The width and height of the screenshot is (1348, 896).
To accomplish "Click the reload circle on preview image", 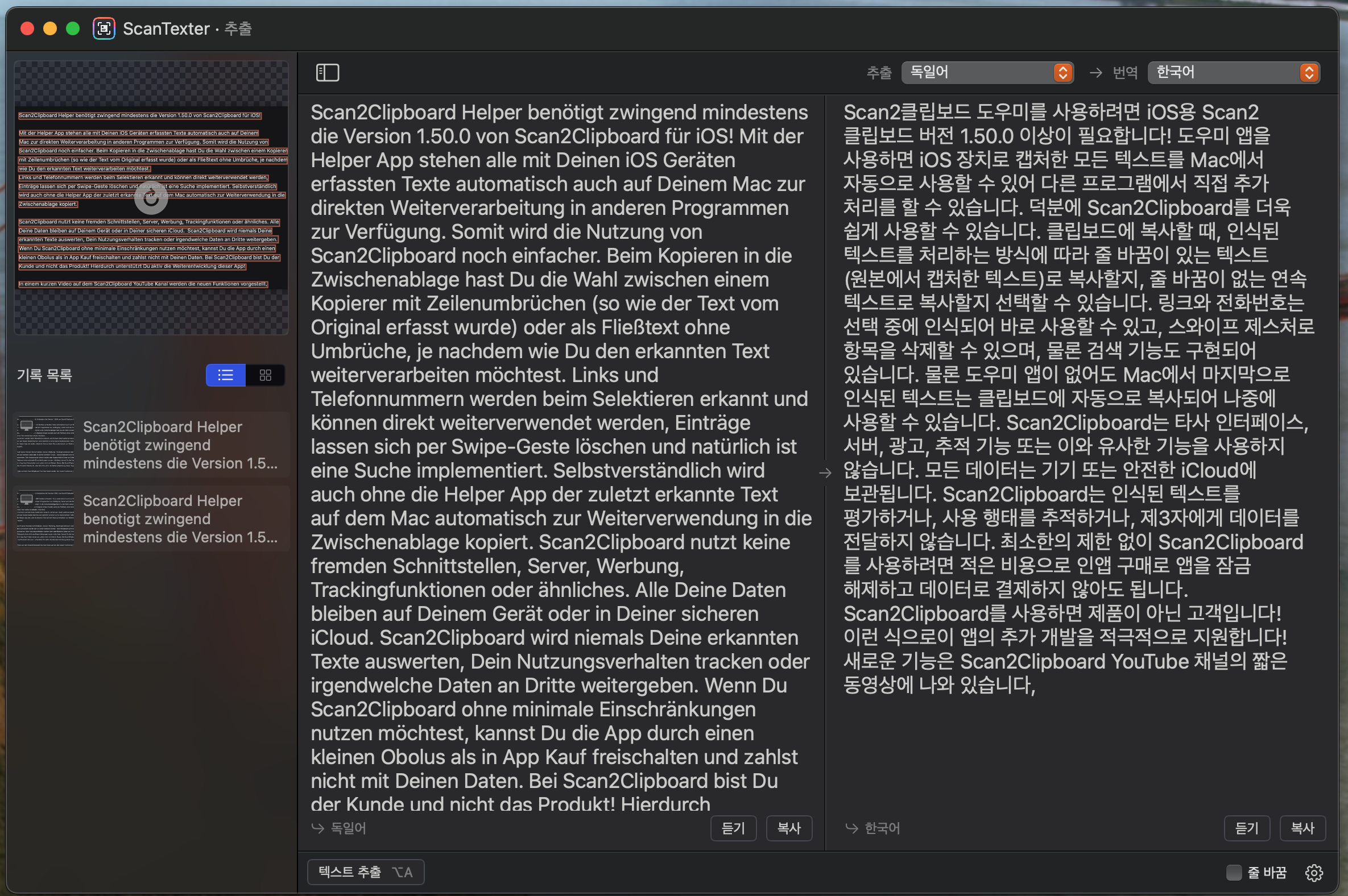I will (x=151, y=198).
